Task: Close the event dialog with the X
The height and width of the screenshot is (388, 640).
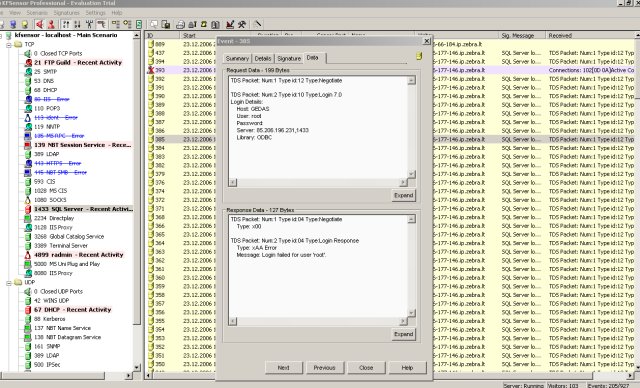Action: tap(427, 41)
